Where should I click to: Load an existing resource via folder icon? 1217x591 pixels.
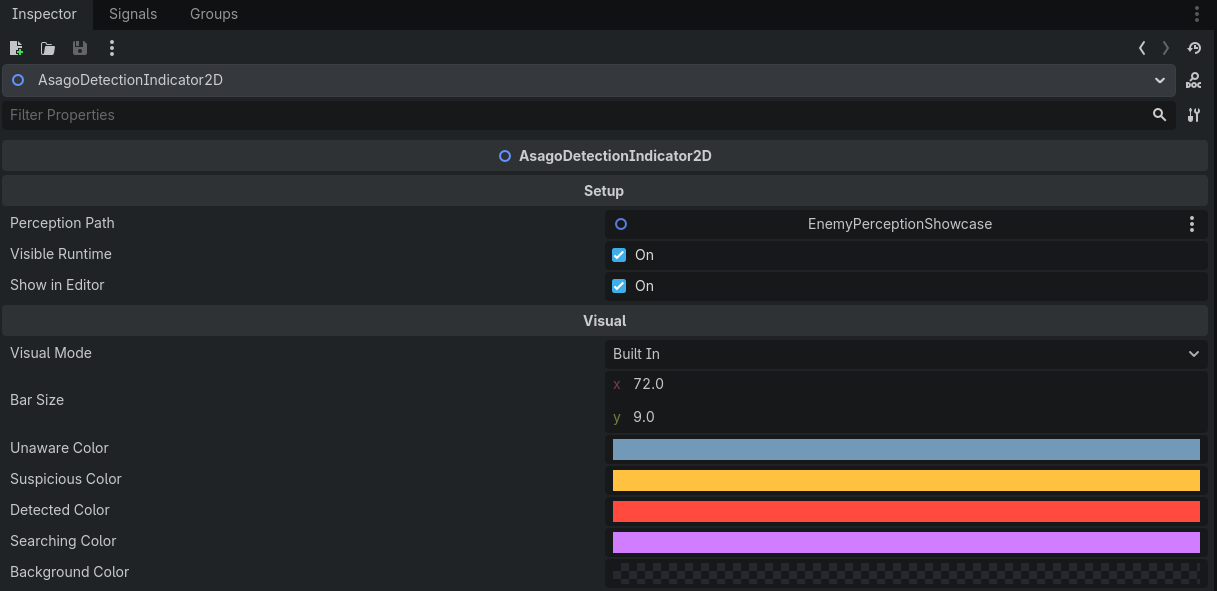click(48, 48)
